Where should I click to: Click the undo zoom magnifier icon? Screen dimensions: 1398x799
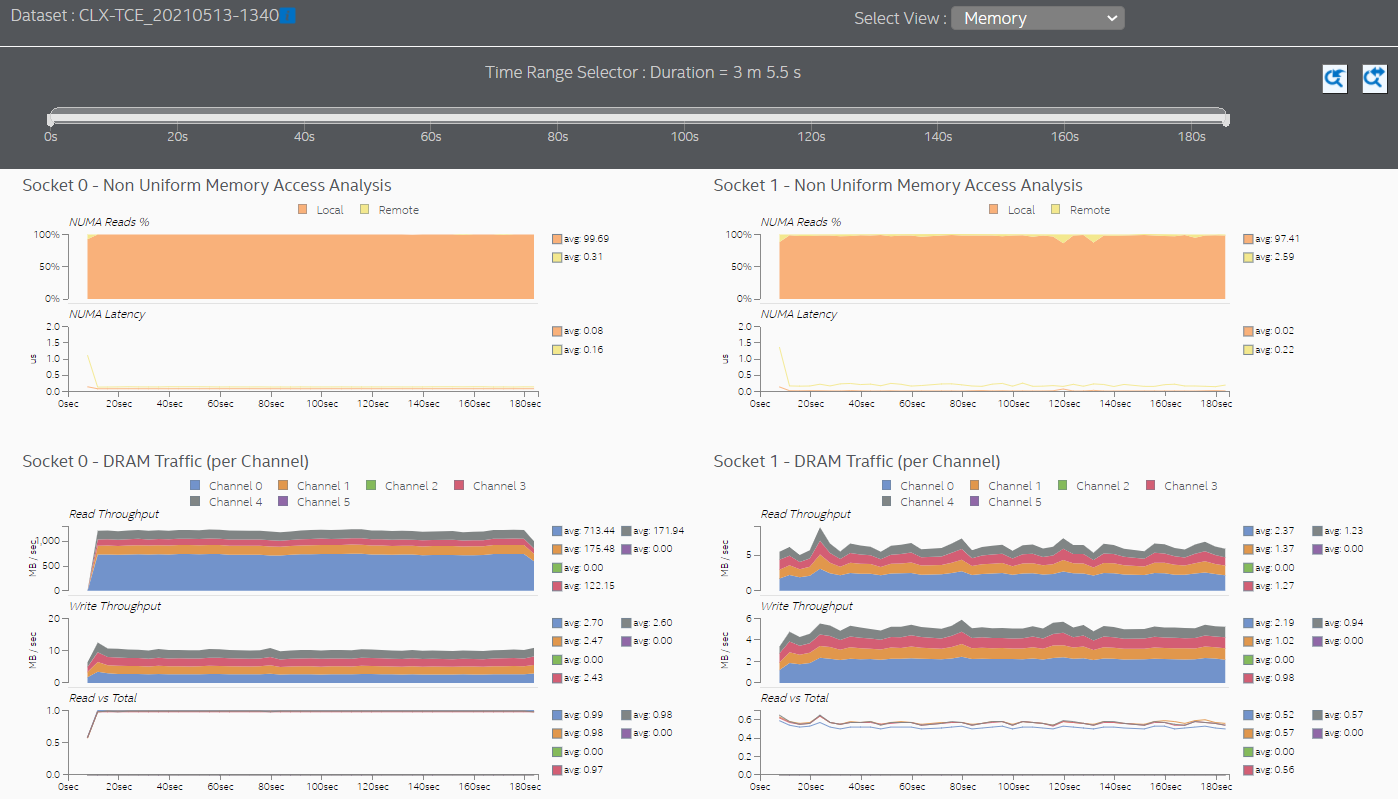(x=1334, y=79)
